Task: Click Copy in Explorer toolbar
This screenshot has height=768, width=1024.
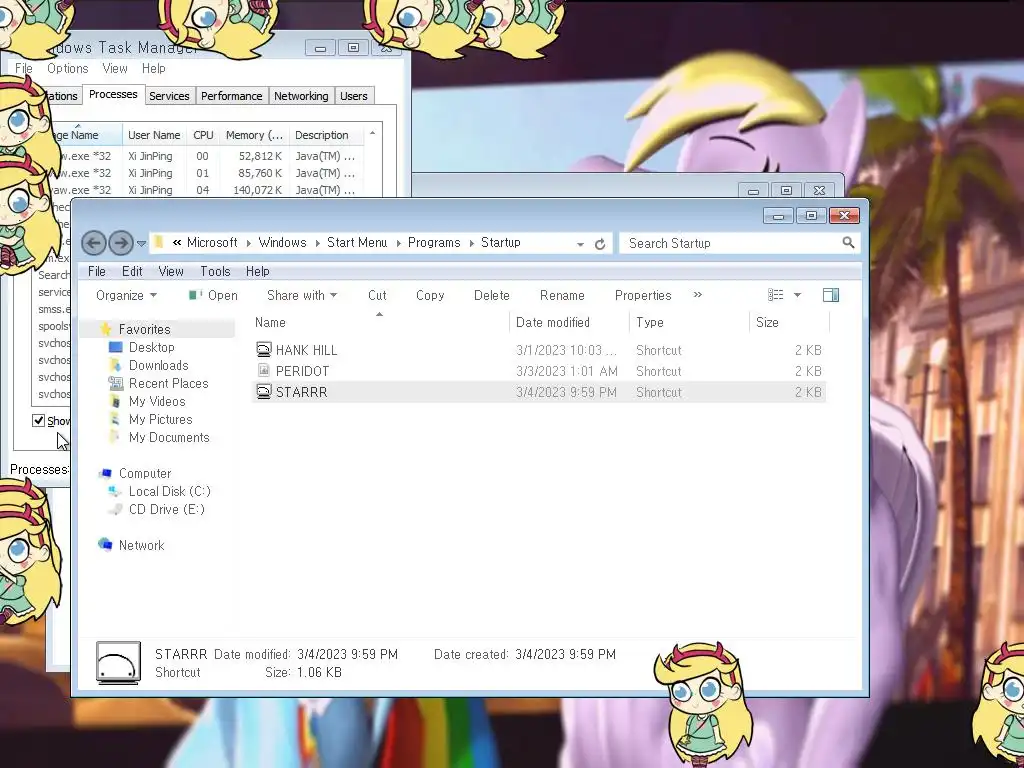Action: 430,295
